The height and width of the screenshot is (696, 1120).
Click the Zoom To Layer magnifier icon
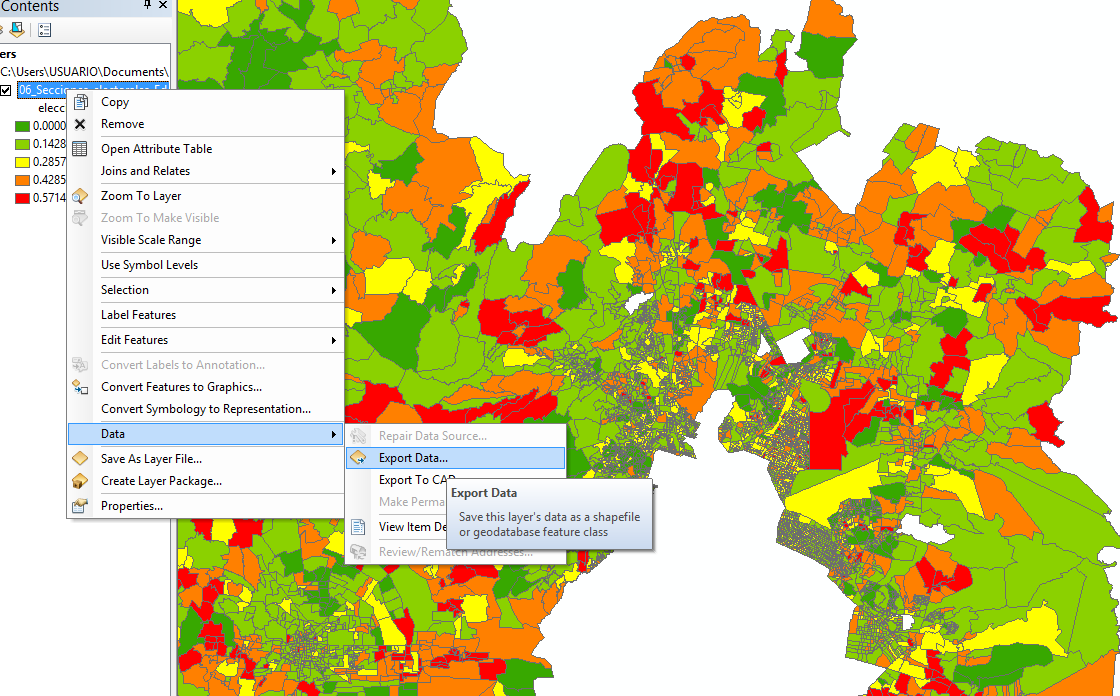(x=80, y=196)
